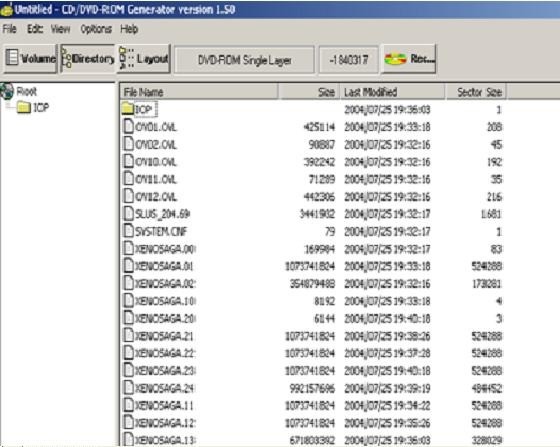Select the XENOSAGA.21 file icon

coord(128,335)
